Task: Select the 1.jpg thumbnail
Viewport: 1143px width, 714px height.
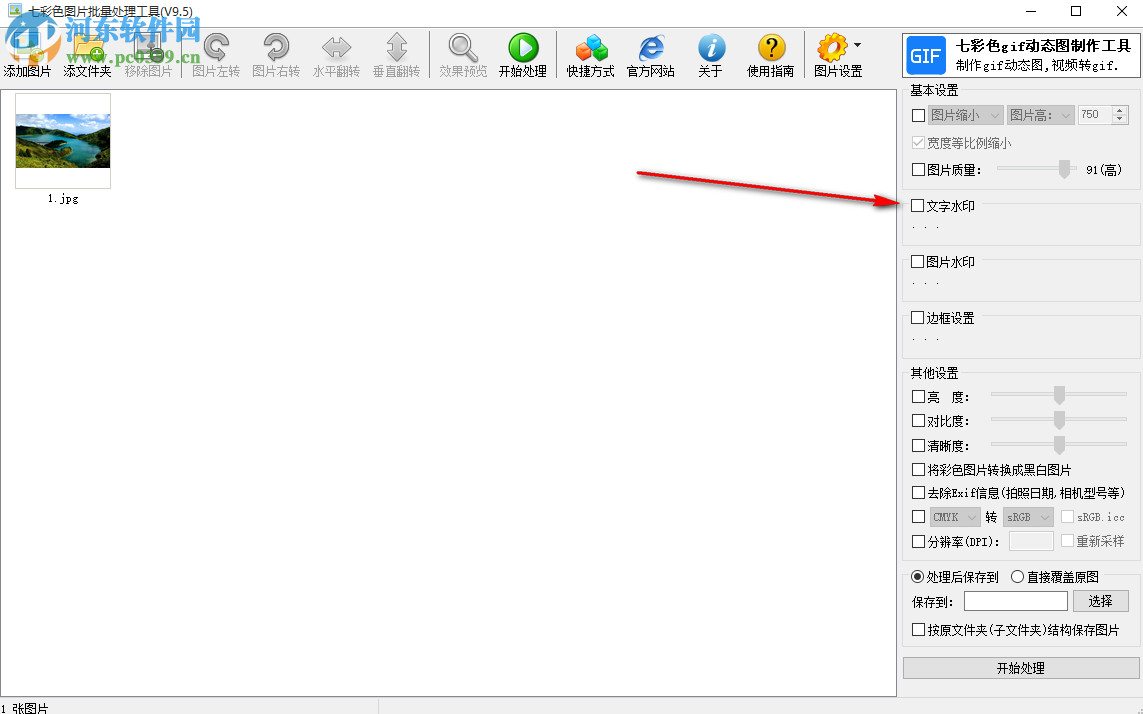Action: pyautogui.click(x=63, y=141)
